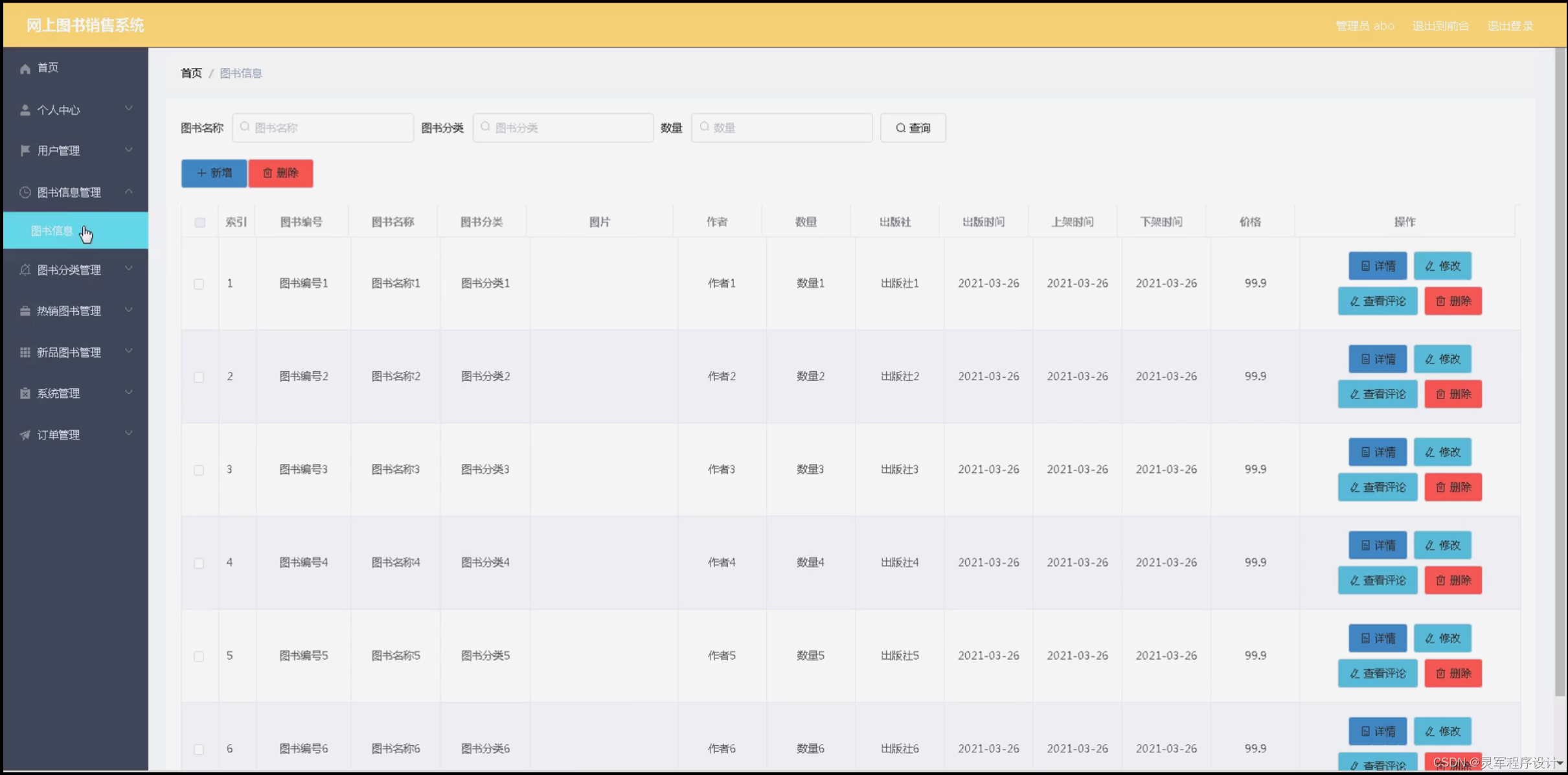Click 查看评论 for 图书编号2

1377,394
